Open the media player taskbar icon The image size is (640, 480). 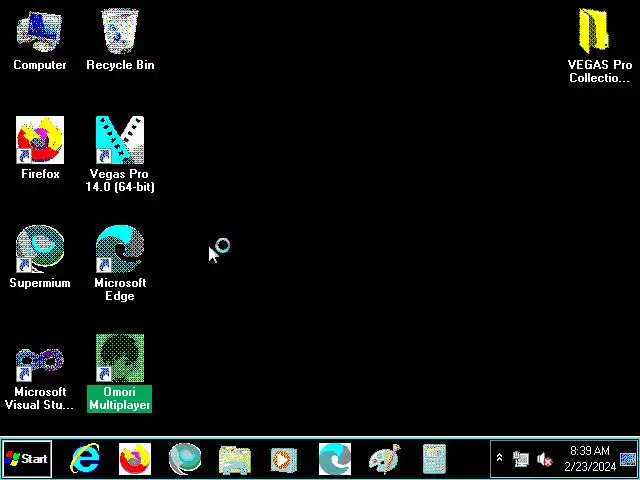point(284,460)
